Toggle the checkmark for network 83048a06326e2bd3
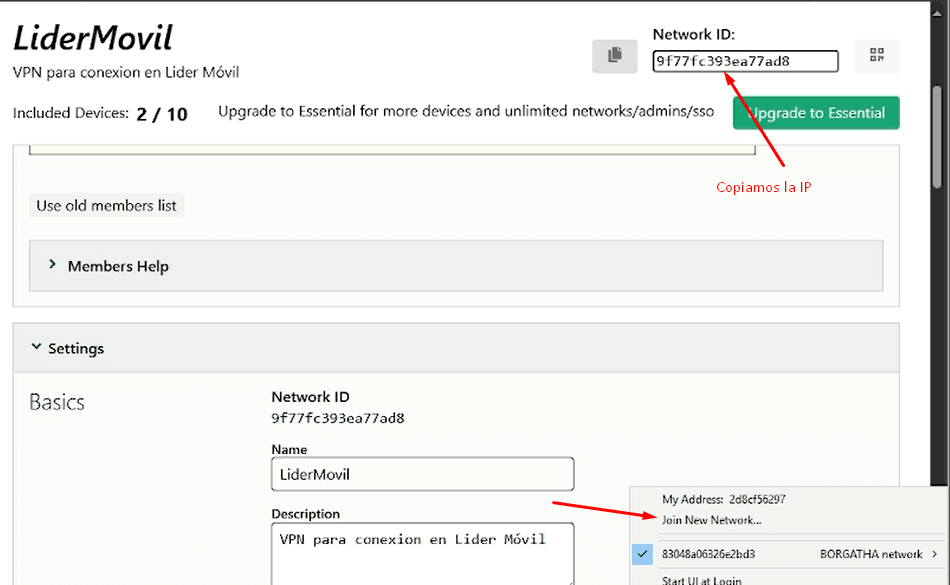 point(643,554)
